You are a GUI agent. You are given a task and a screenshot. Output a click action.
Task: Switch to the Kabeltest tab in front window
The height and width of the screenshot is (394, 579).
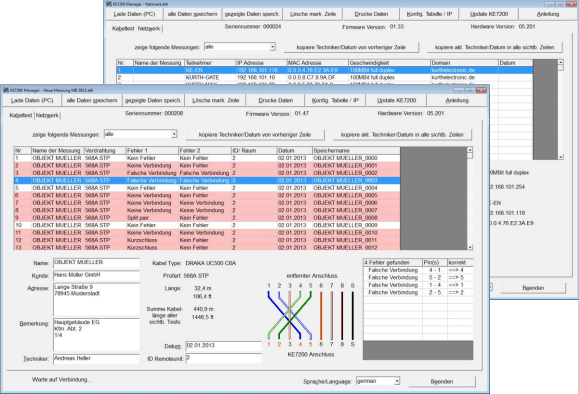(21, 115)
